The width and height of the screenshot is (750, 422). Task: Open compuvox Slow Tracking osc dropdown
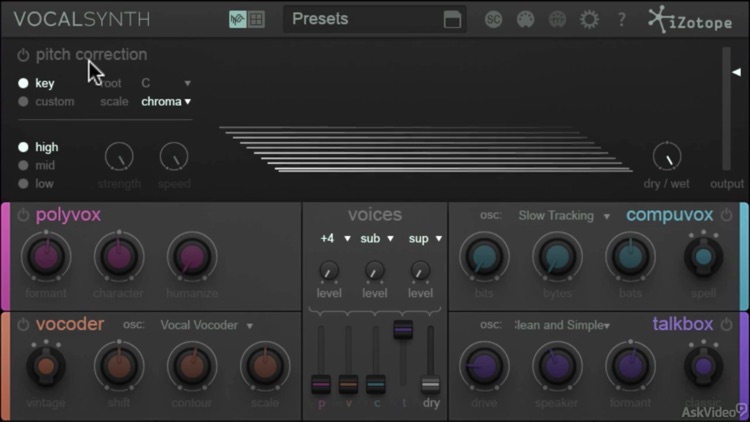coord(564,216)
